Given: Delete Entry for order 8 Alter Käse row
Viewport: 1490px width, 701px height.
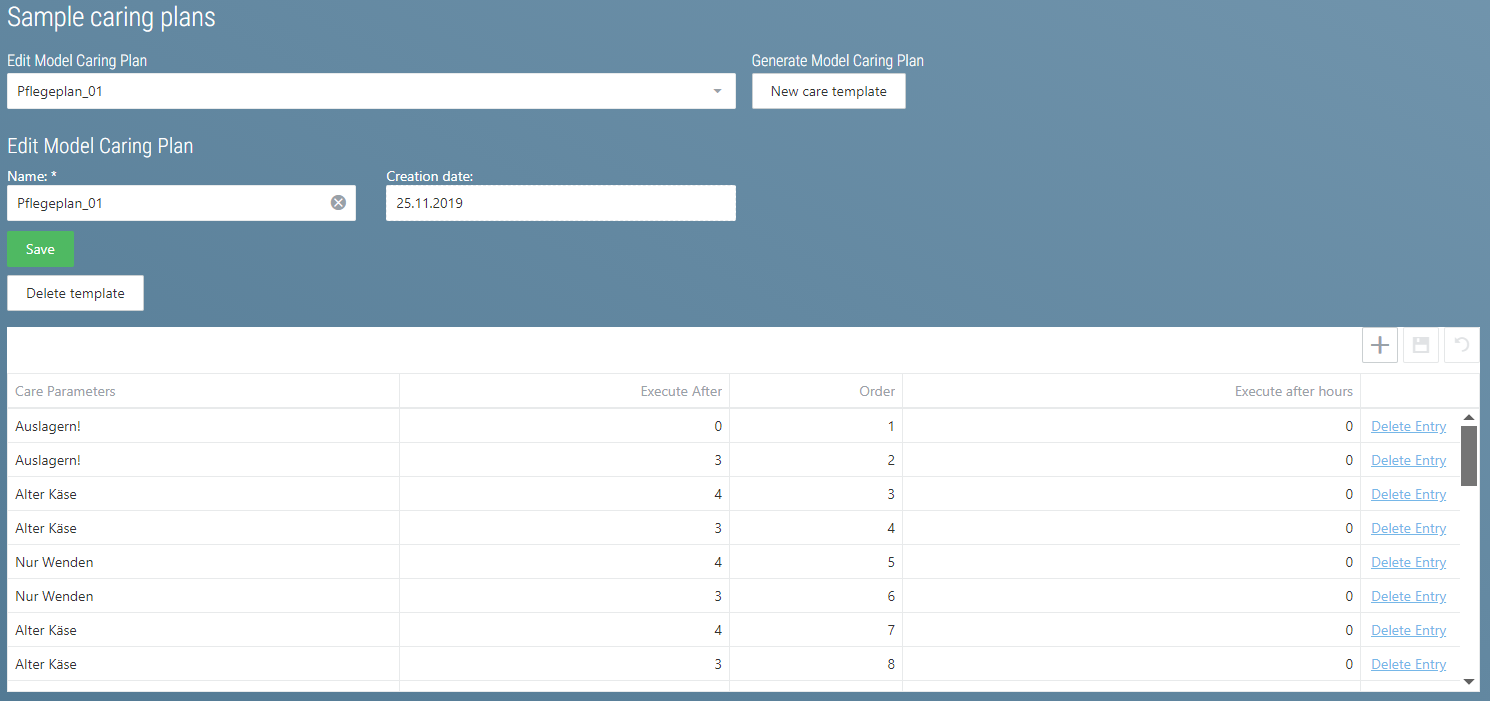Looking at the screenshot, I should [1408, 664].
